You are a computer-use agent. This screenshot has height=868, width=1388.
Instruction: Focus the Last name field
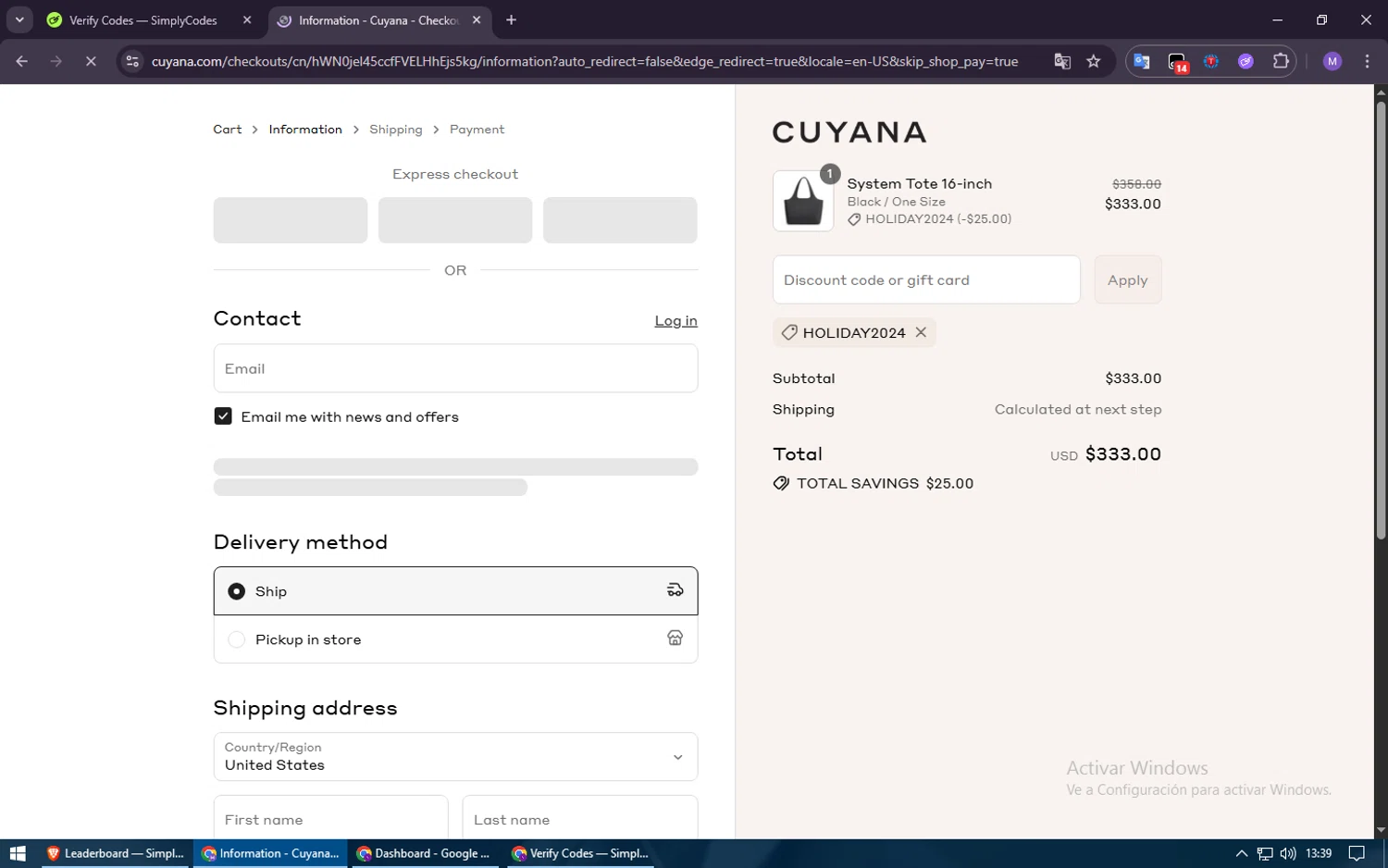(x=580, y=819)
